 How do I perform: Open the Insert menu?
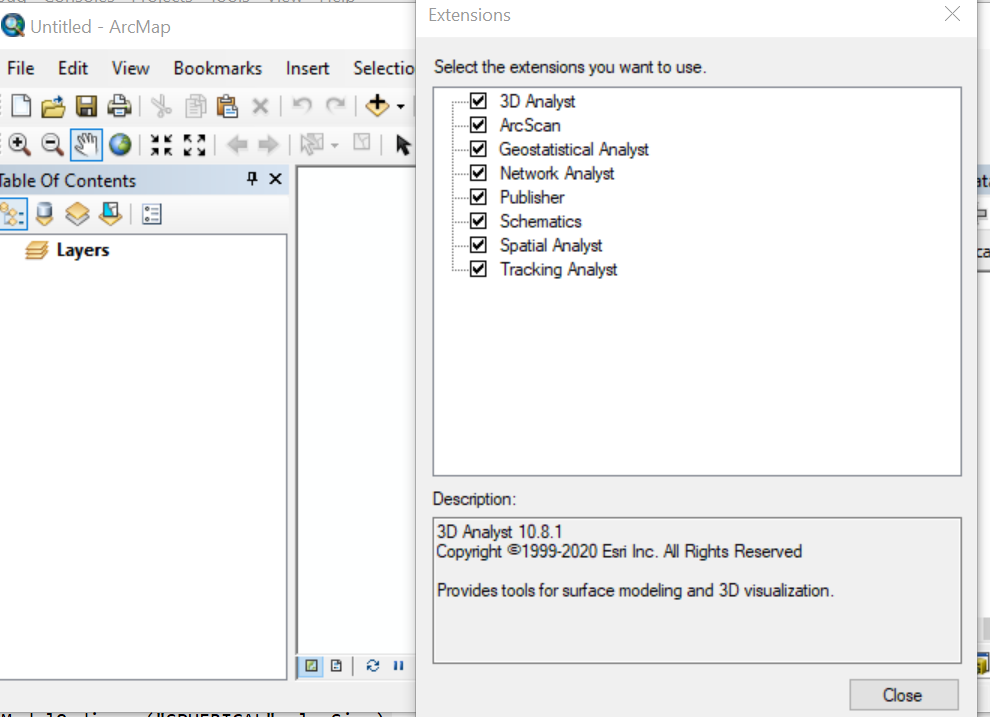click(307, 68)
